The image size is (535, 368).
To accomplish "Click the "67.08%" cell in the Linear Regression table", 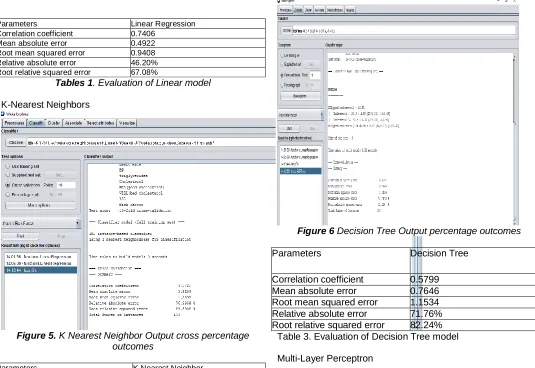I will pos(198,72).
